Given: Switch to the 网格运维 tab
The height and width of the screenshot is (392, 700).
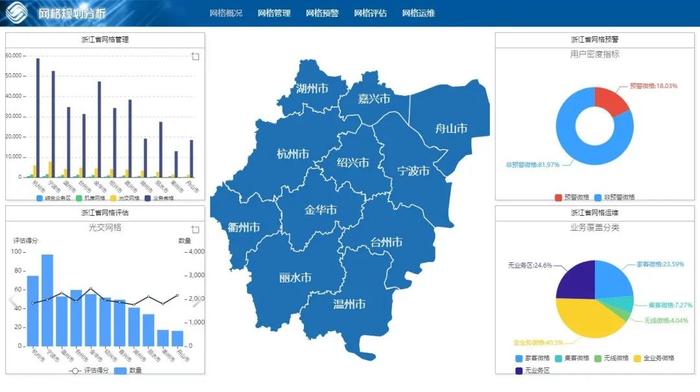Looking at the screenshot, I should pos(418,13).
